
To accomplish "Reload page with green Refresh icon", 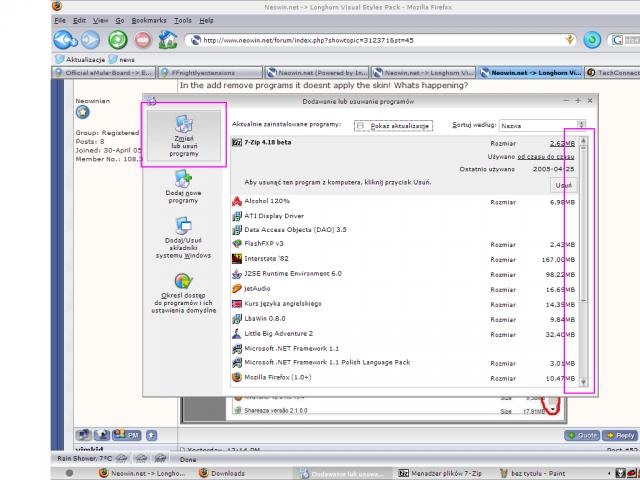I will point(118,40).
